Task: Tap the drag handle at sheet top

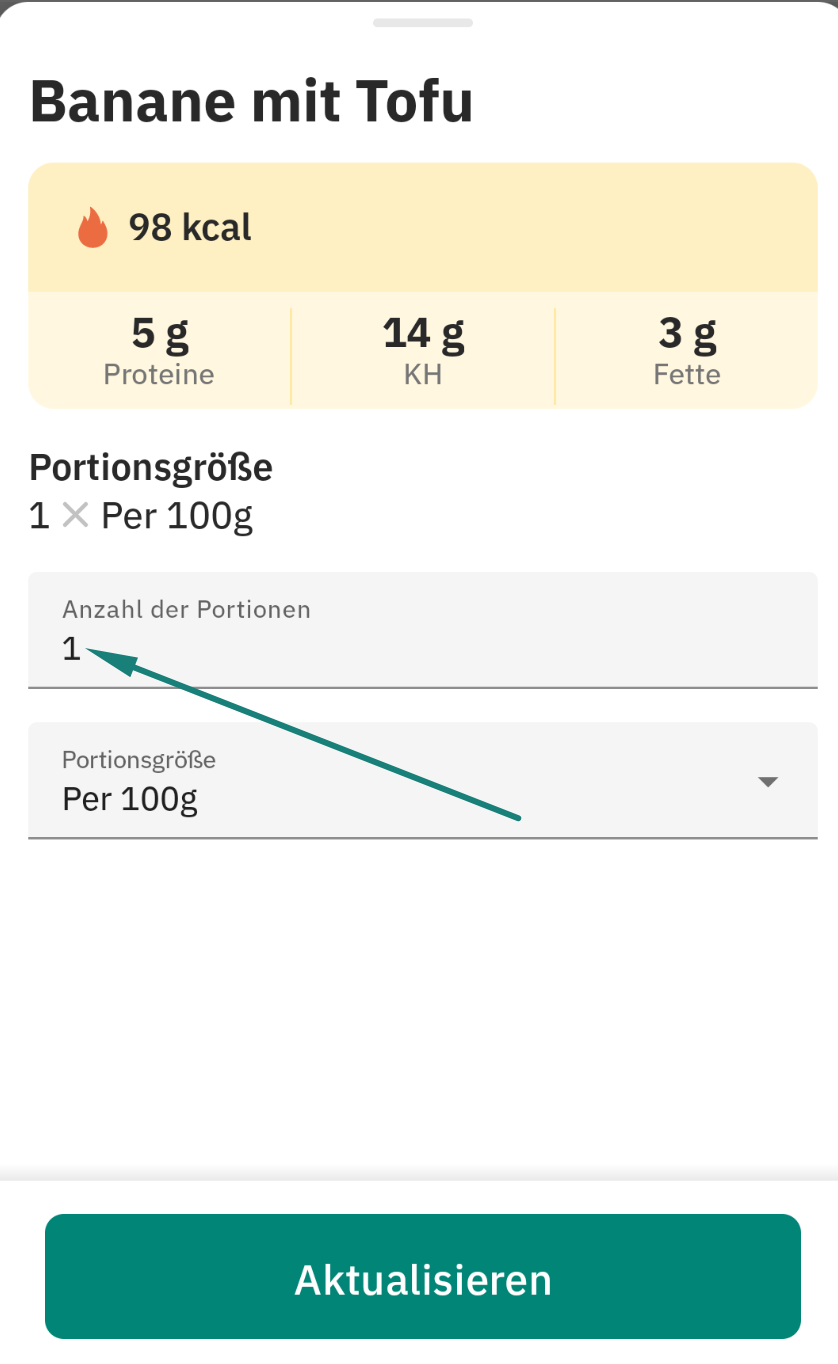Action: point(423,22)
